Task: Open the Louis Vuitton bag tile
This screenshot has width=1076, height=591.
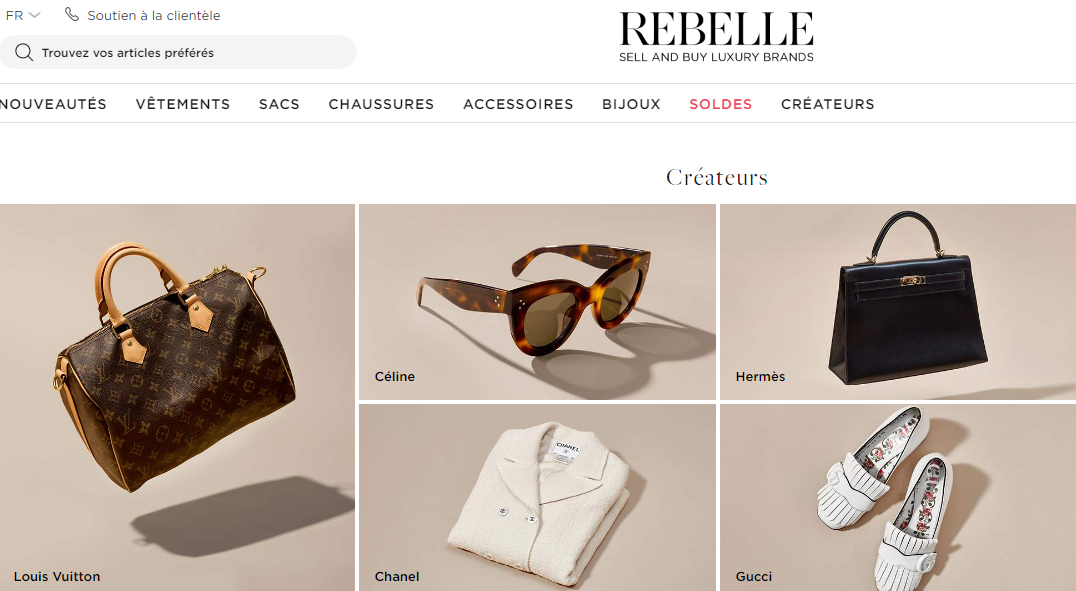Action: tap(177, 397)
